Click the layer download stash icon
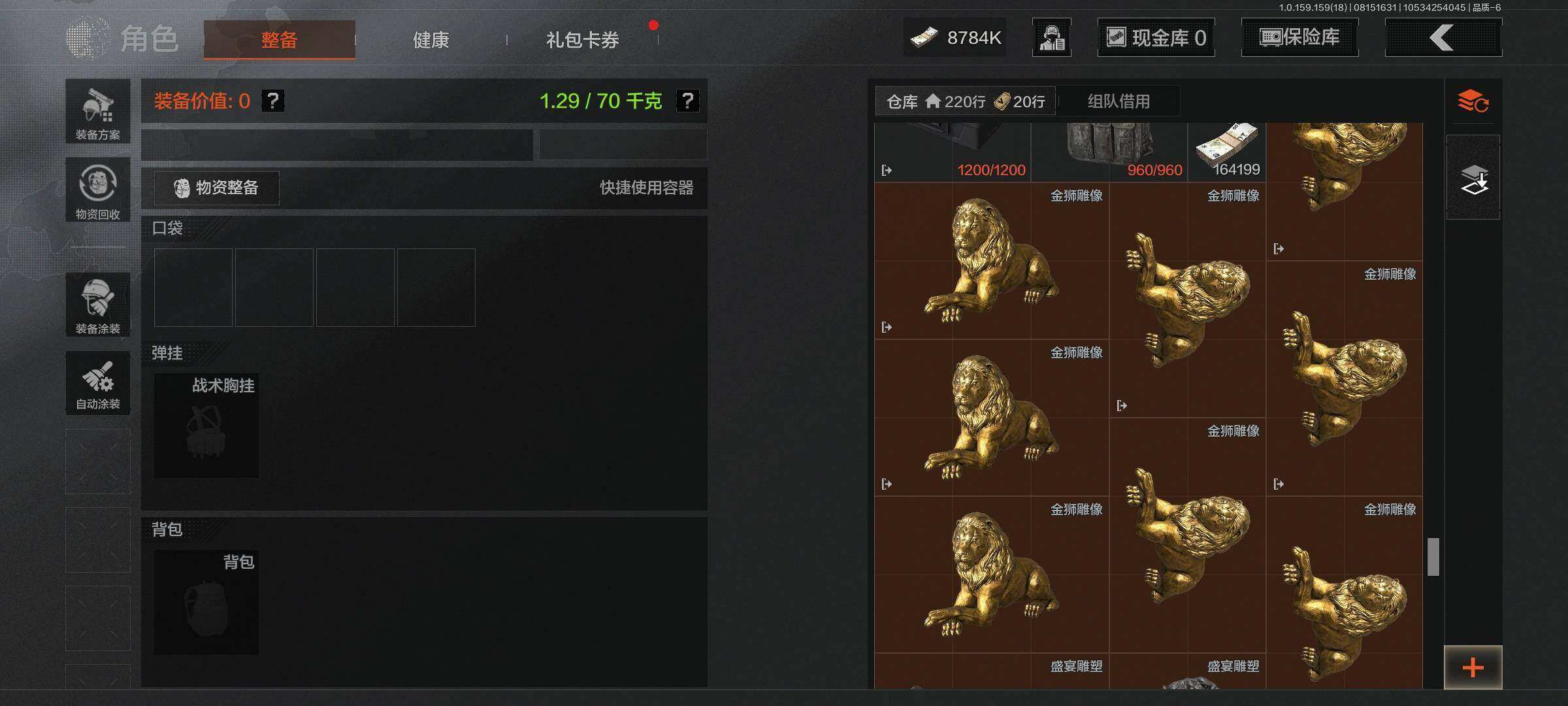1568x706 pixels. coord(1473,178)
